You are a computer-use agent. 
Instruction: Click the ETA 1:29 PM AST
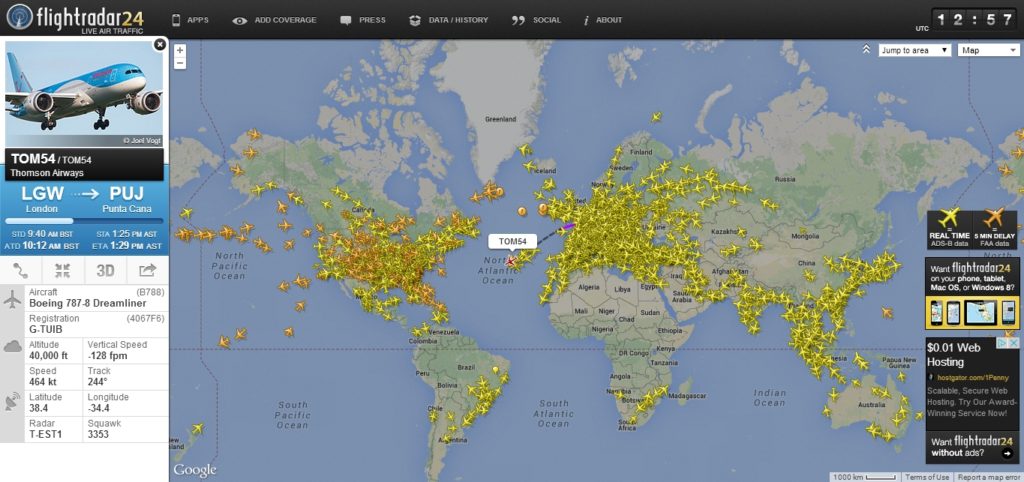point(127,246)
